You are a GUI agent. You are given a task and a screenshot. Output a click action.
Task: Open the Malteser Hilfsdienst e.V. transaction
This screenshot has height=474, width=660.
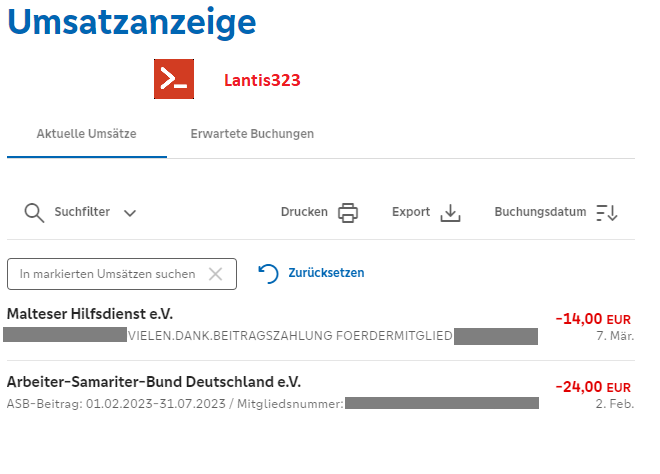[x=83, y=314]
